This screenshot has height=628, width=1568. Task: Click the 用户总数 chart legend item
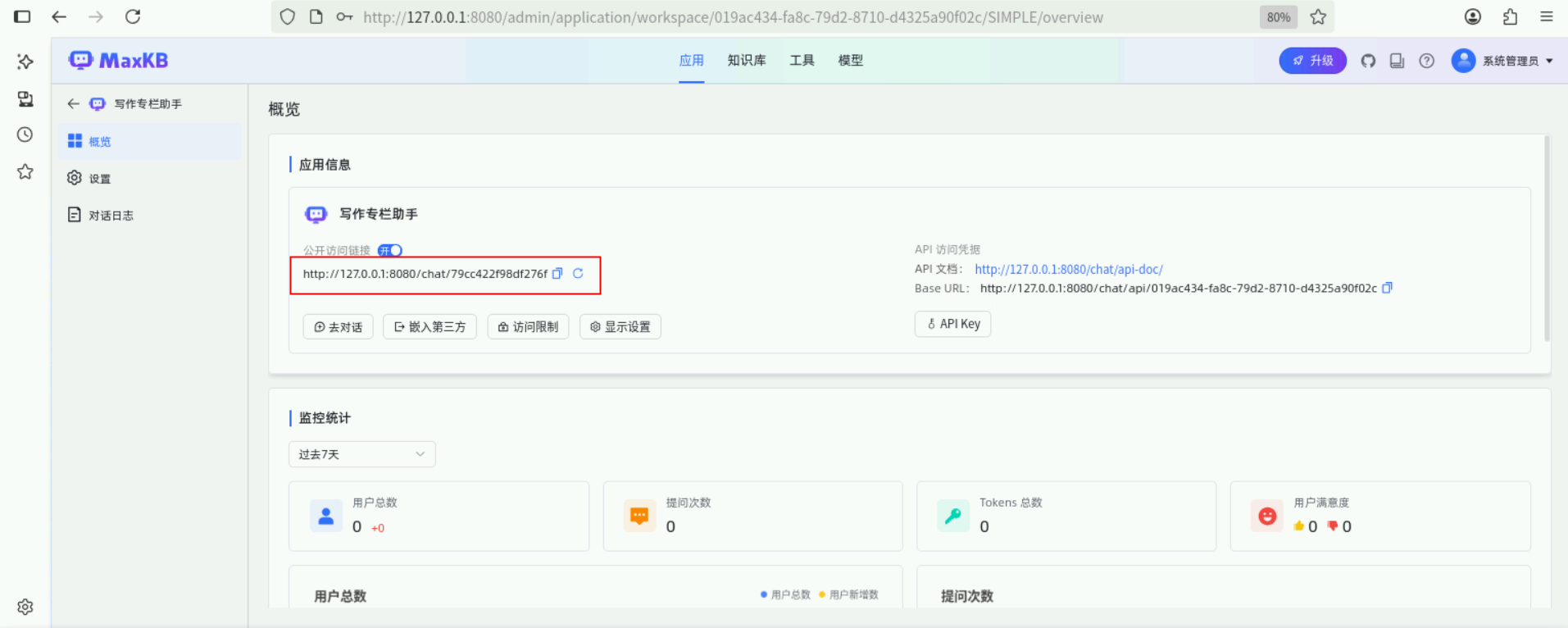click(785, 594)
